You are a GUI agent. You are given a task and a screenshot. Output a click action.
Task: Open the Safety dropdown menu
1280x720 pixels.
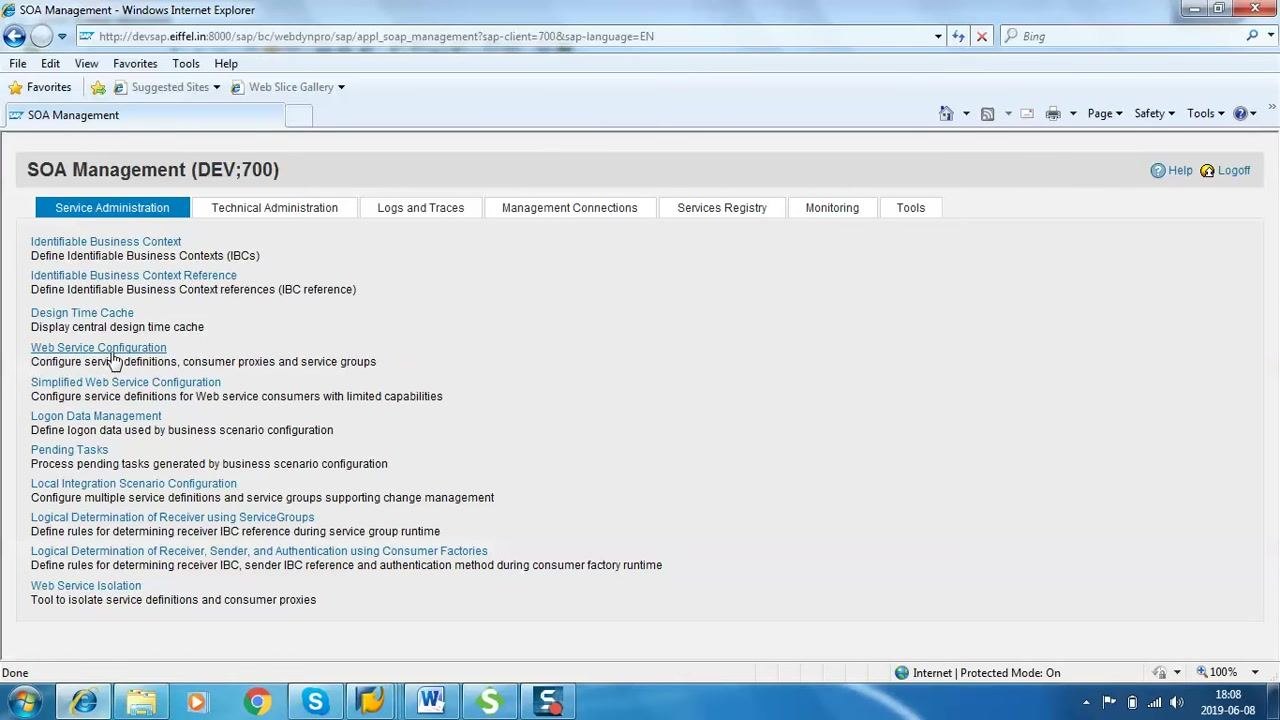[x=1154, y=113]
